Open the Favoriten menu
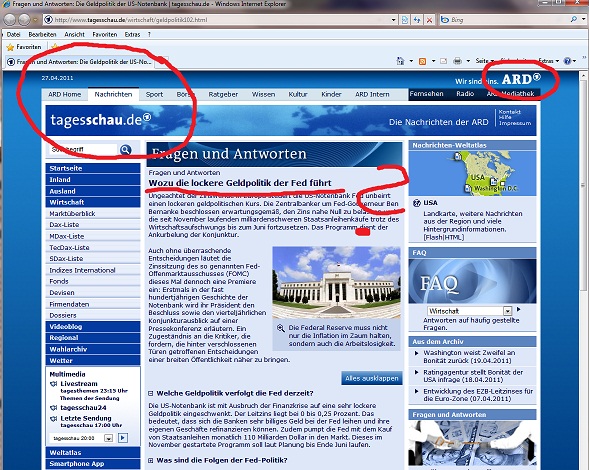Viewport: 589px width, 470px height. pos(105,35)
